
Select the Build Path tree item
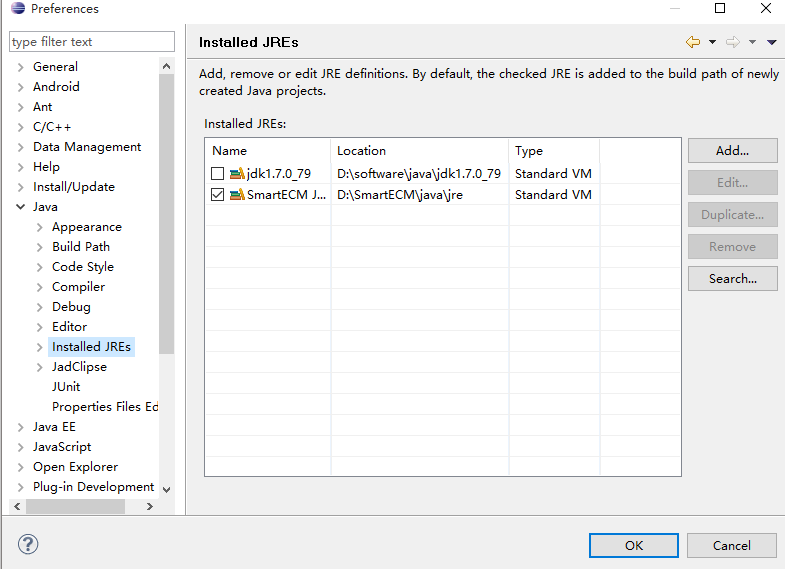click(81, 247)
